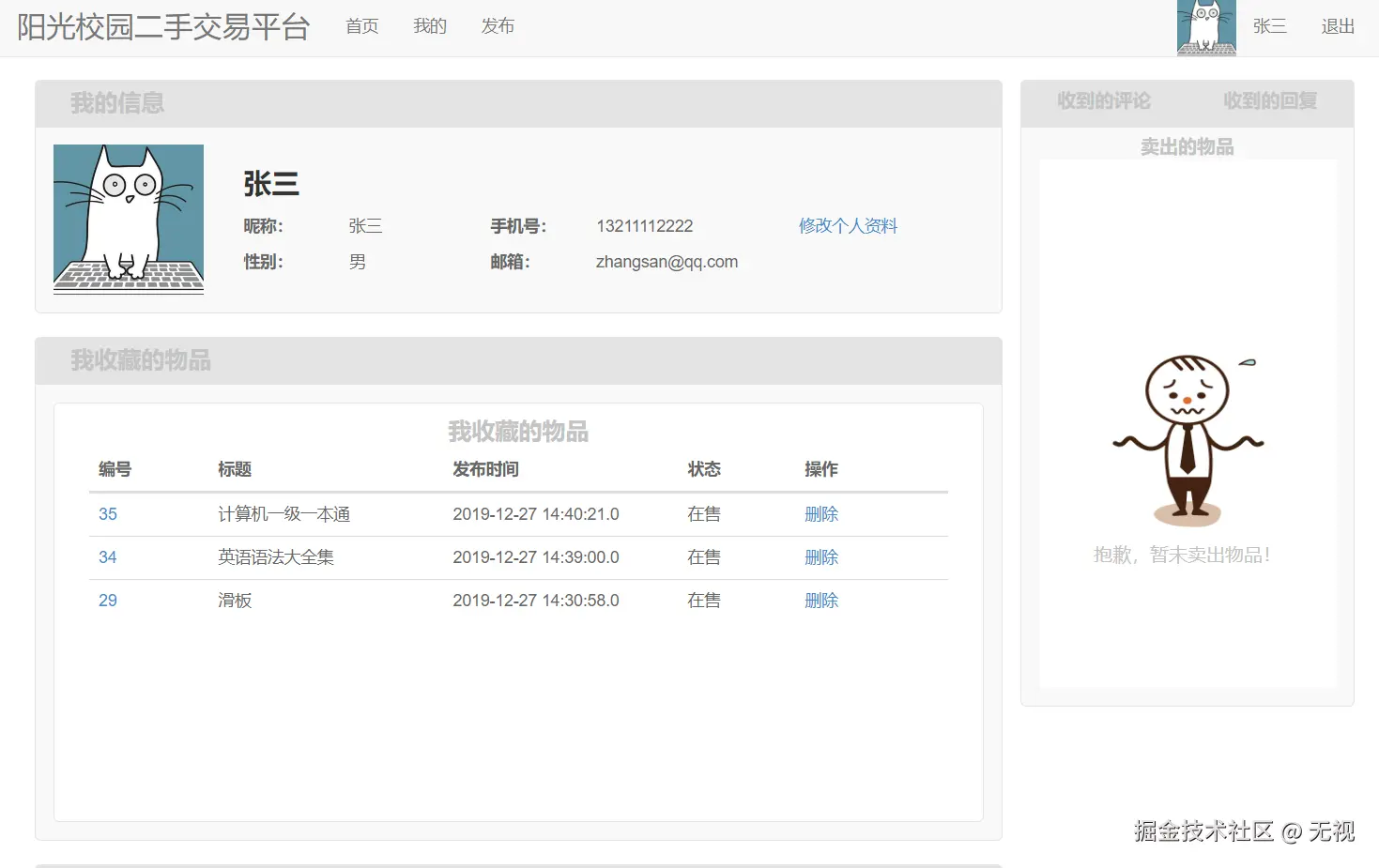1379x868 pixels.
Task: Click the 阳光校园二手交易平台 site title
Action: pos(163,27)
